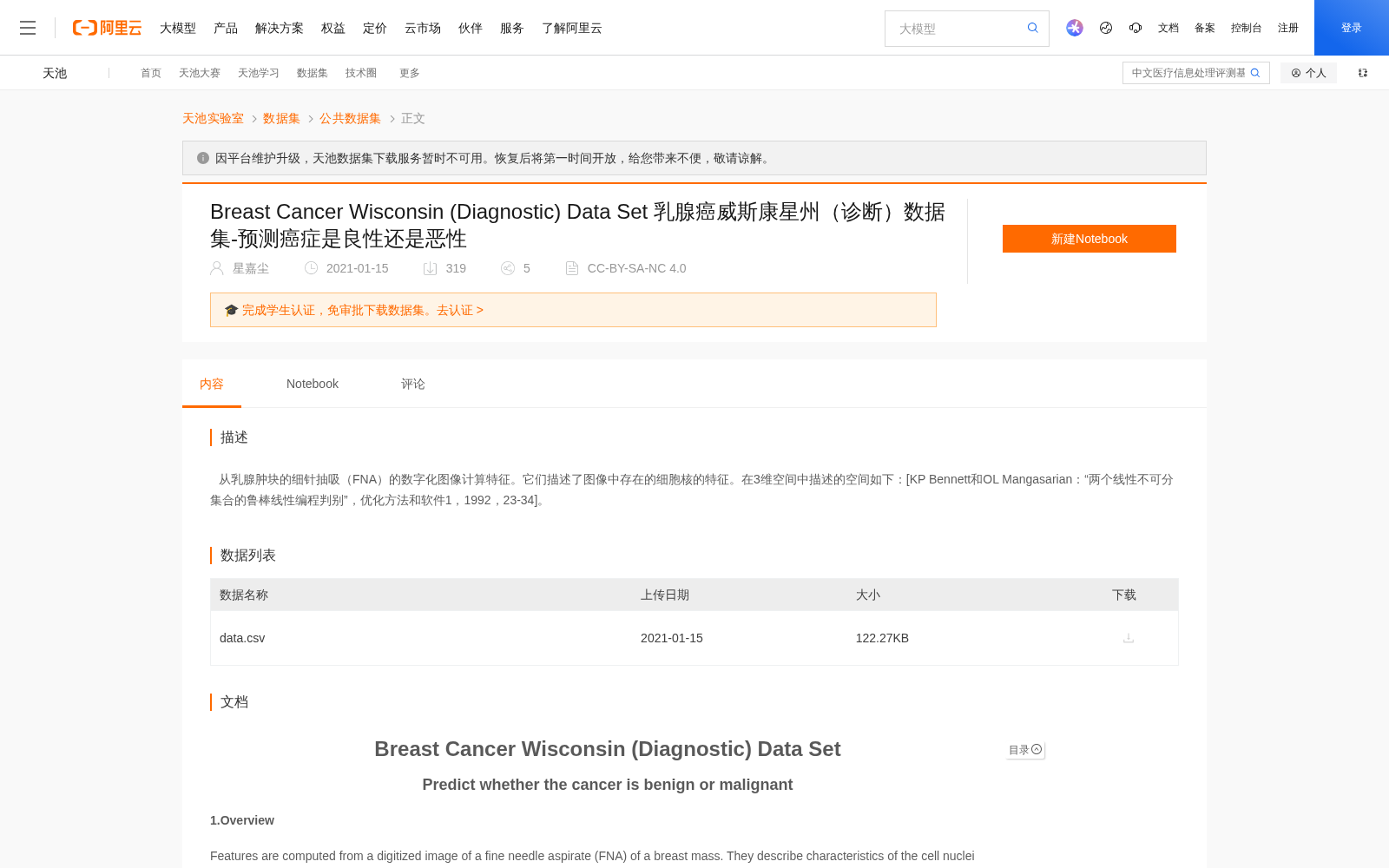Click the info icon in maintenance notice
Viewport: 1389px width, 868px height.
[x=203, y=158]
